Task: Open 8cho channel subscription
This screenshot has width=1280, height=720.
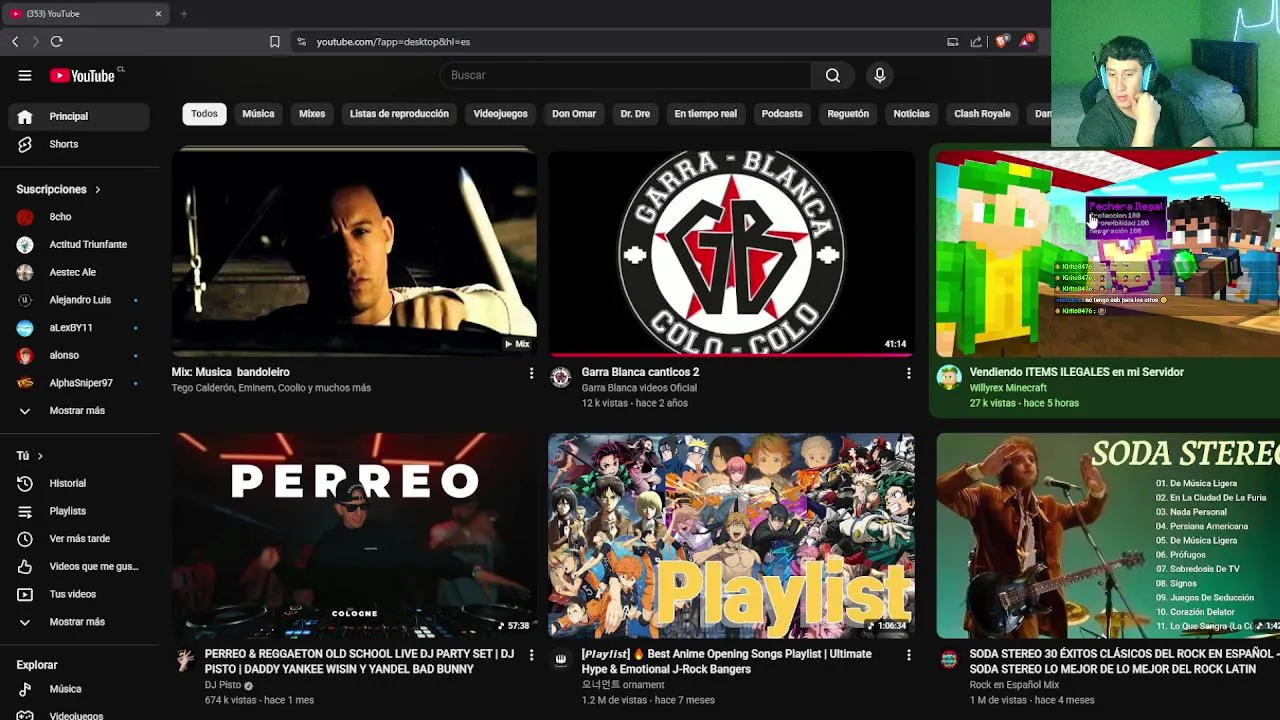Action: coord(80,217)
